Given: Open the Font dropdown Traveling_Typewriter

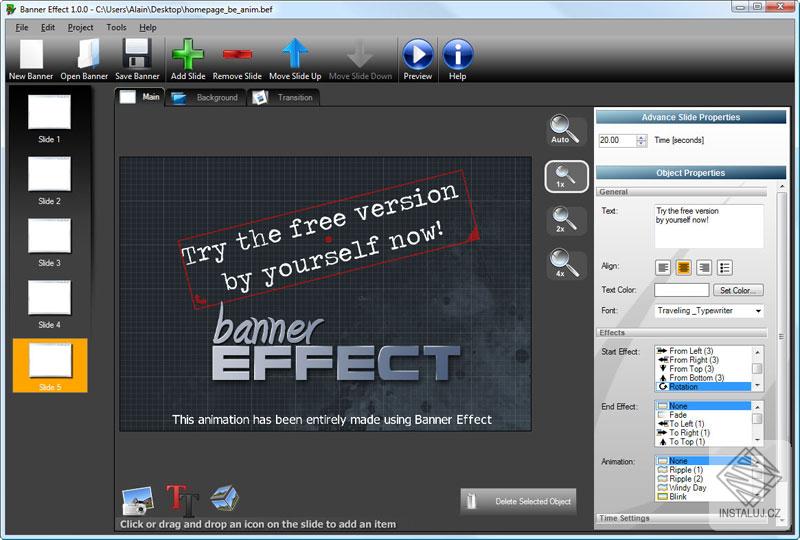Looking at the screenshot, I should tap(709, 311).
